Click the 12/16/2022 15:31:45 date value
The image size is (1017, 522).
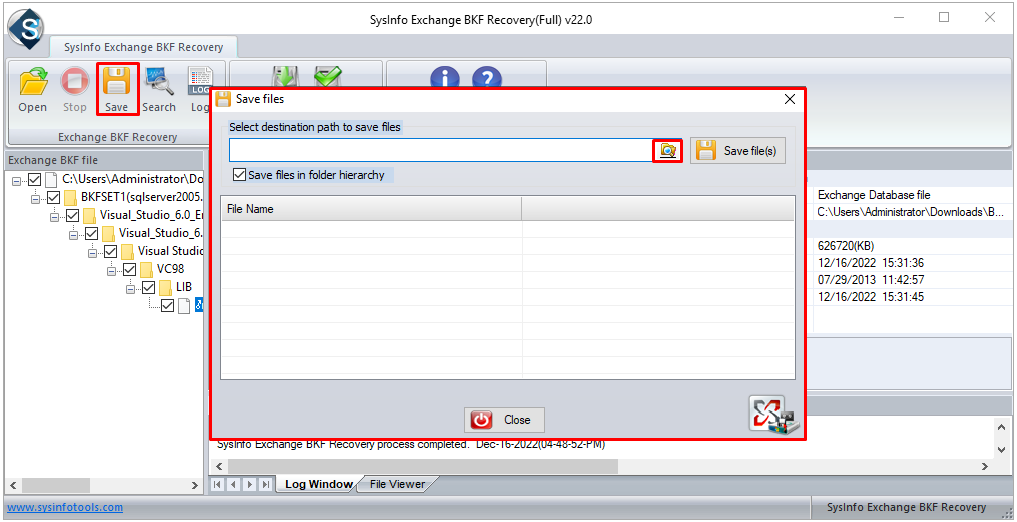click(x=870, y=297)
